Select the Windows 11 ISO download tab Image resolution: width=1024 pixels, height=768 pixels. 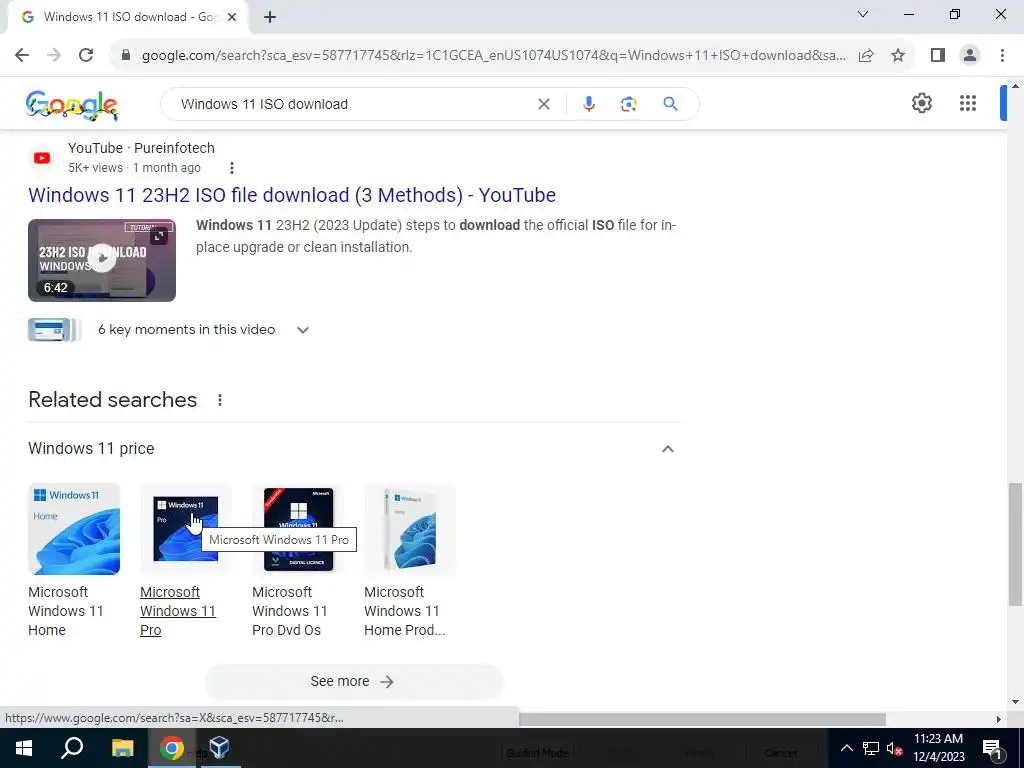point(127,17)
